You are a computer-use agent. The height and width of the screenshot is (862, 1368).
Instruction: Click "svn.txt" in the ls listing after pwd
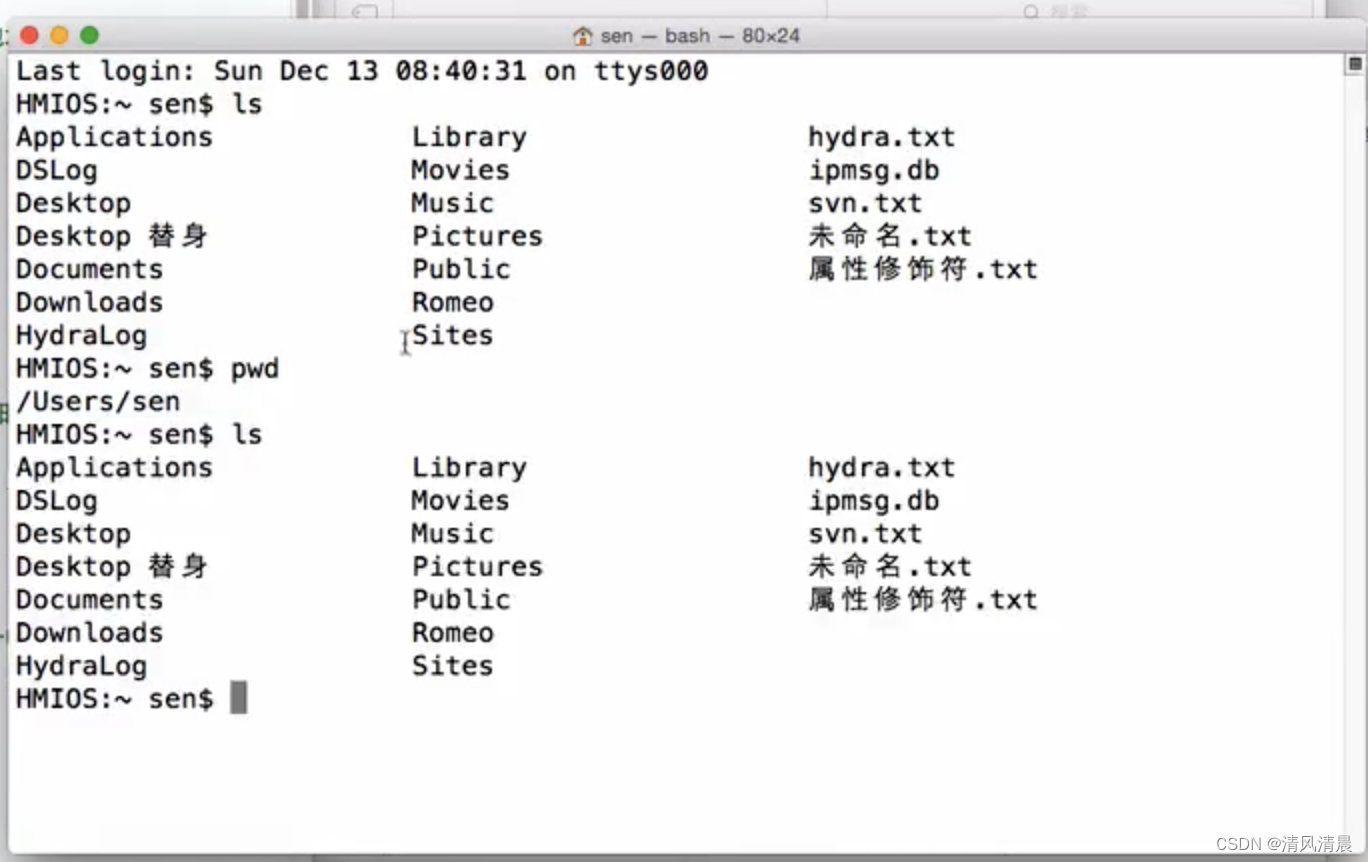click(866, 534)
